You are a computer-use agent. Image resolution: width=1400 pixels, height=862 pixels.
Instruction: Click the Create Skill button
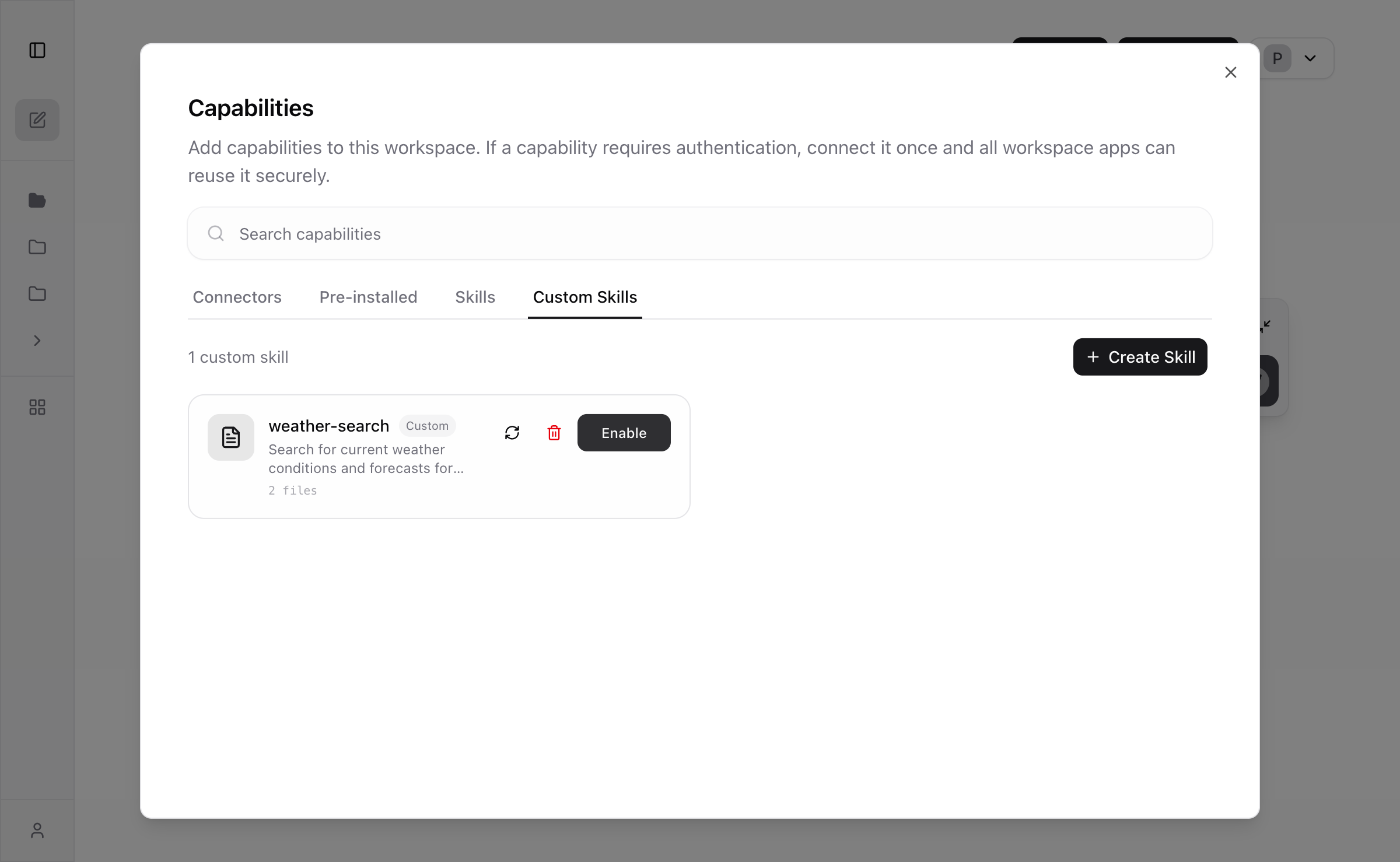(x=1140, y=356)
